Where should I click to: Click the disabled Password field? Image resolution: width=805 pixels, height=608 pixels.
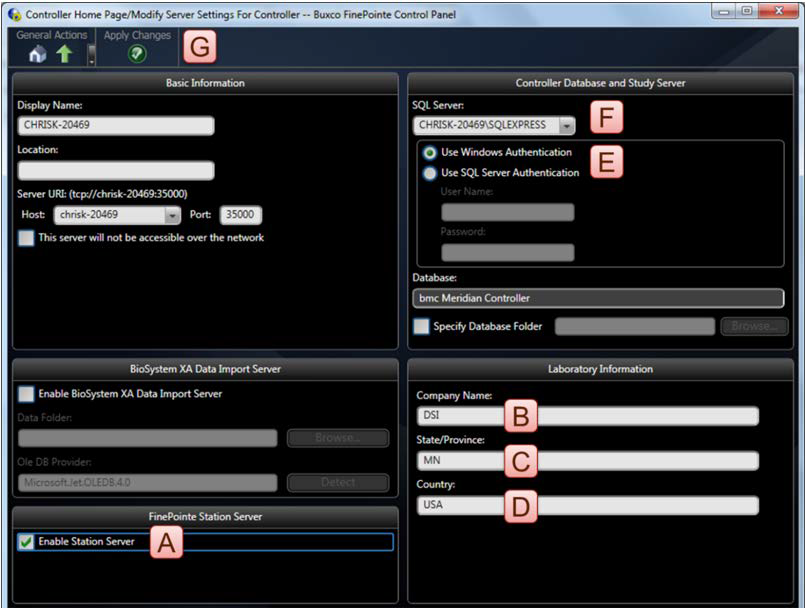pos(508,252)
